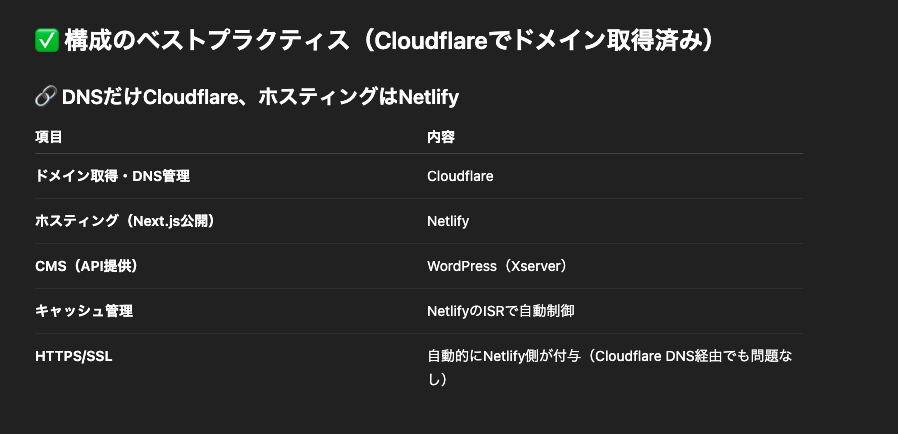Image resolution: width=898 pixels, height=434 pixels.
Task: Click the 項目 column header
Action: tap(48, 137)
